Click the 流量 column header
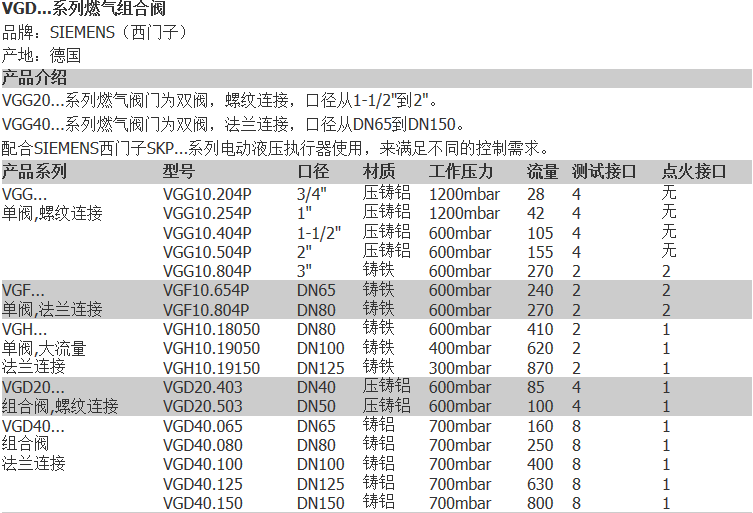 pos(543,171)
